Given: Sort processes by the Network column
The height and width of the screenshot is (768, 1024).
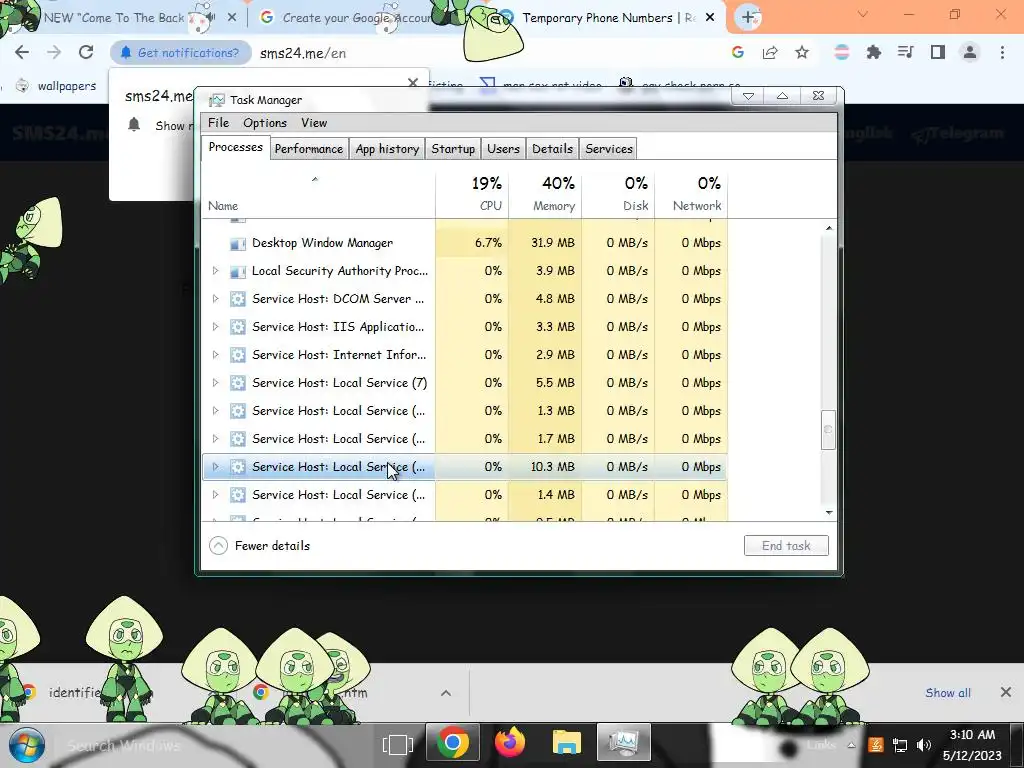Looking at the screenshot, I should (x=692, y=194).
